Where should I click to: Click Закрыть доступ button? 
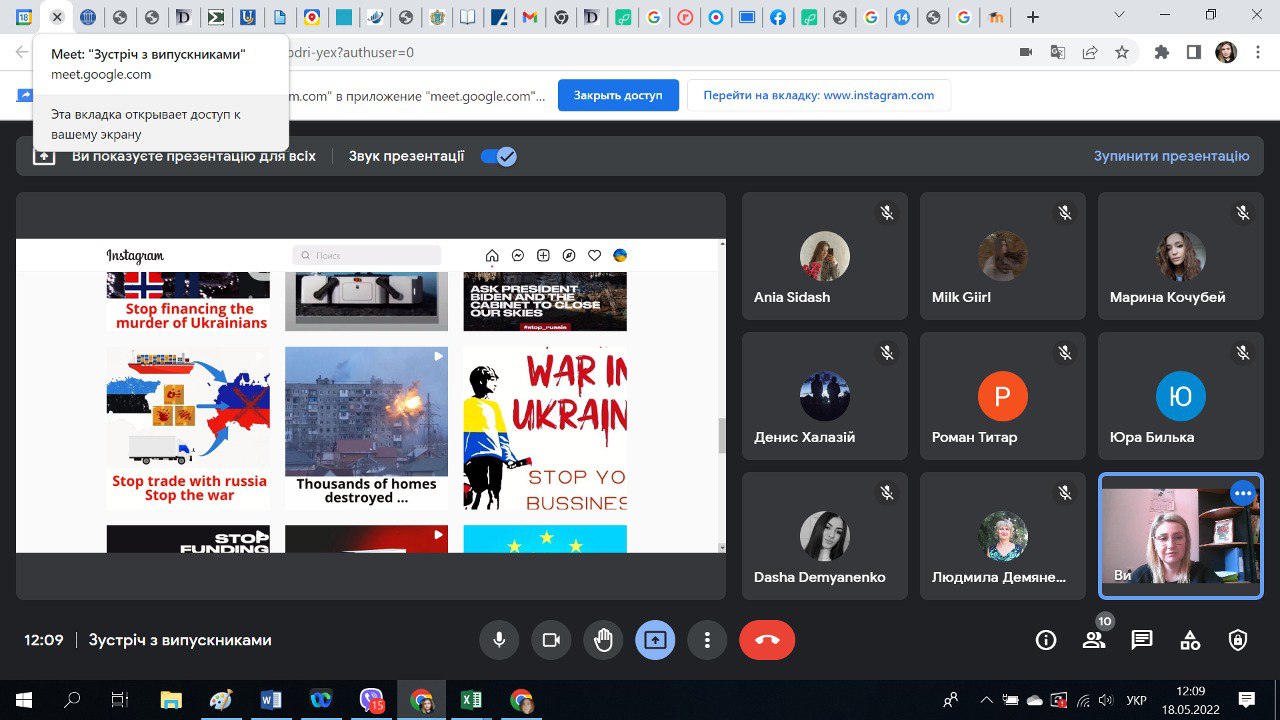click(618, 95)
